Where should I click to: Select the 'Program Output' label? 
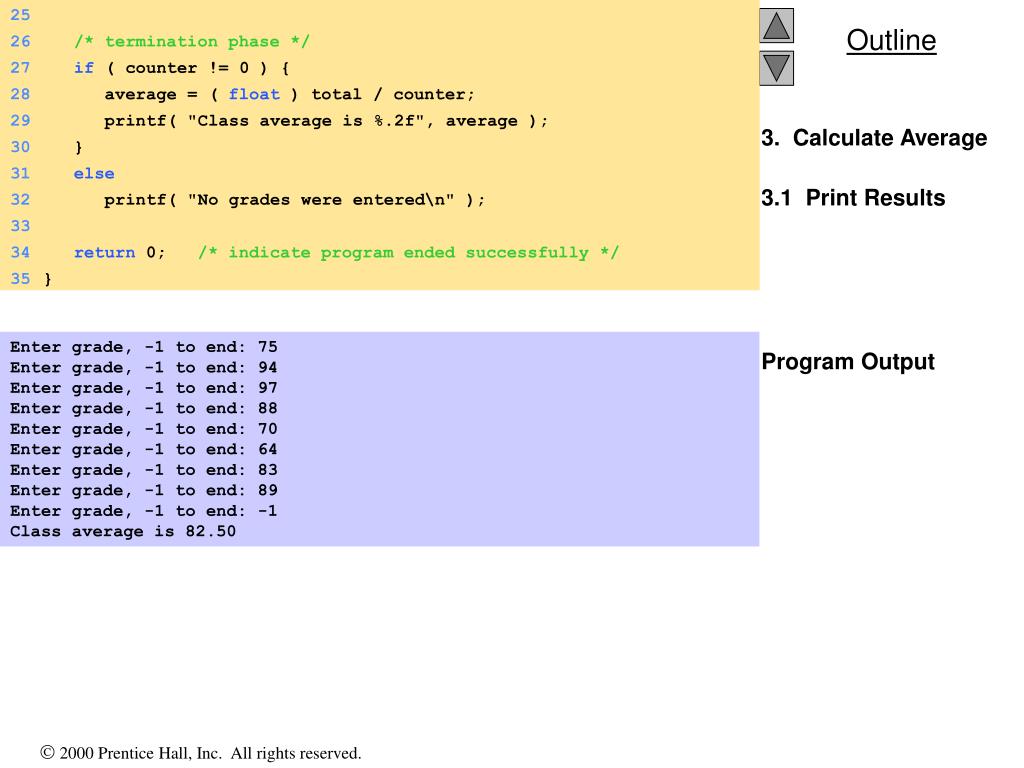click(848, 362)
